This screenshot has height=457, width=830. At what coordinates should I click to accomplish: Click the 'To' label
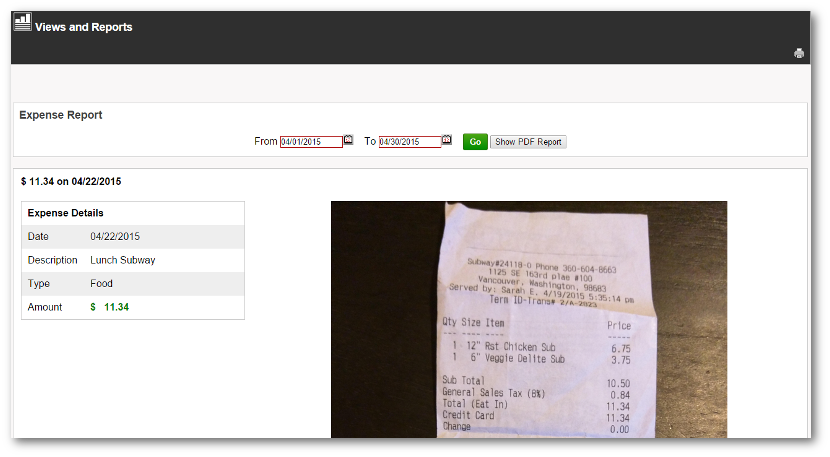(370, 141)
